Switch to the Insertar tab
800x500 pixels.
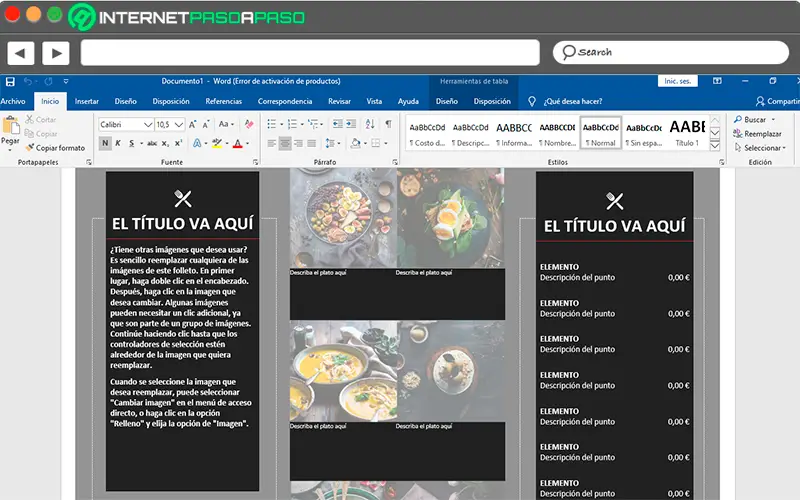click(x=87, y=101)
